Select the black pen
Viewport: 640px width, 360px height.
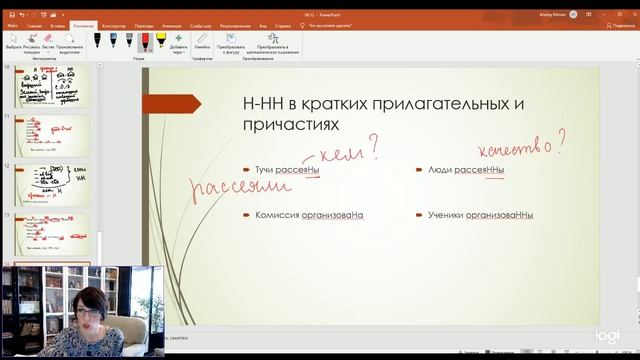(x=97, y=41)
